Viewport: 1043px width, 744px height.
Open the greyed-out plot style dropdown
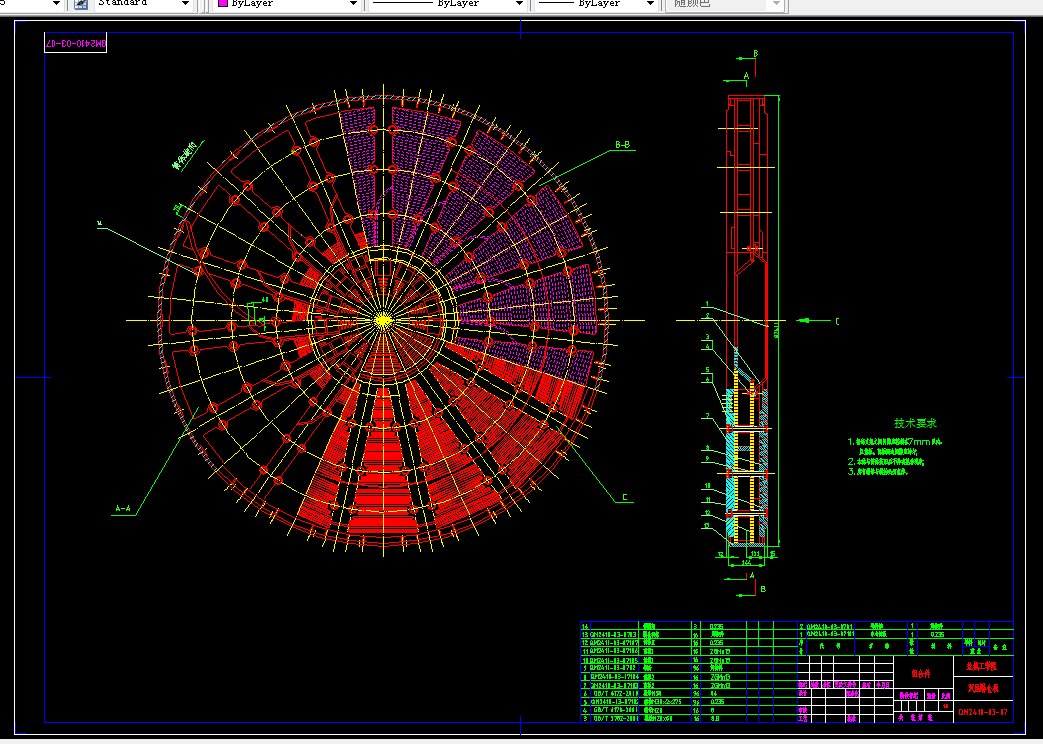coord(776,3)
